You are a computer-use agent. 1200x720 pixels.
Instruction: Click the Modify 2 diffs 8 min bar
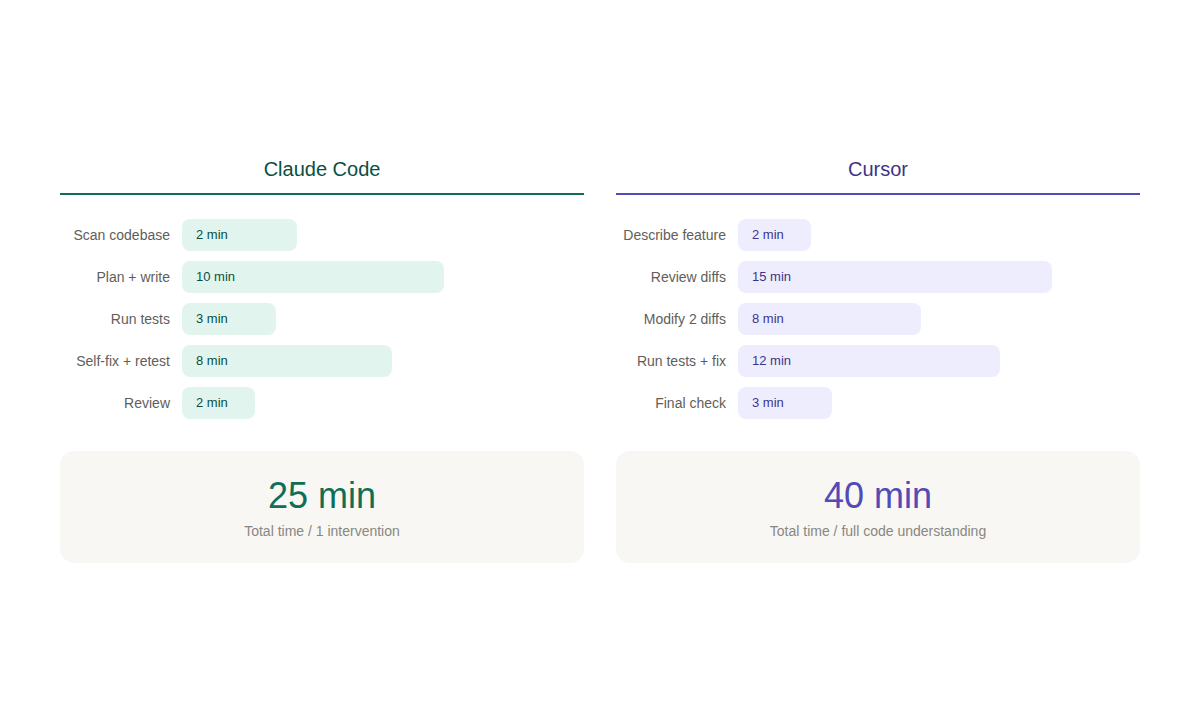(829, 319)
